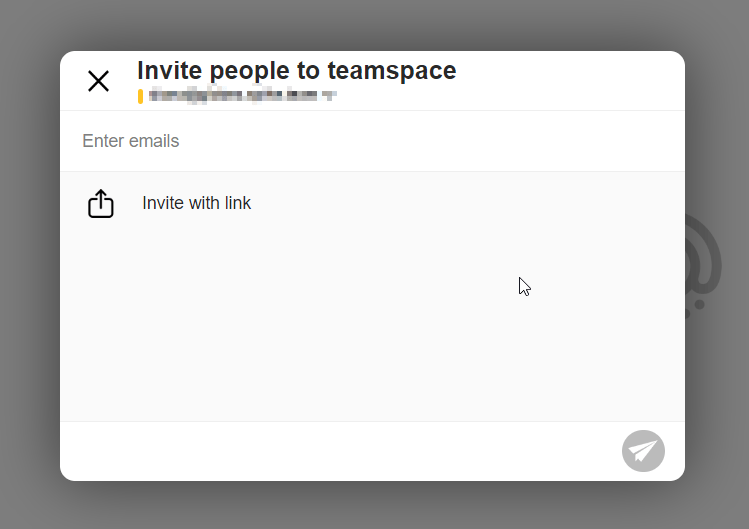Expand the teamspace switcher below the heading
The image size is (749, 529).
click(328, 97)
